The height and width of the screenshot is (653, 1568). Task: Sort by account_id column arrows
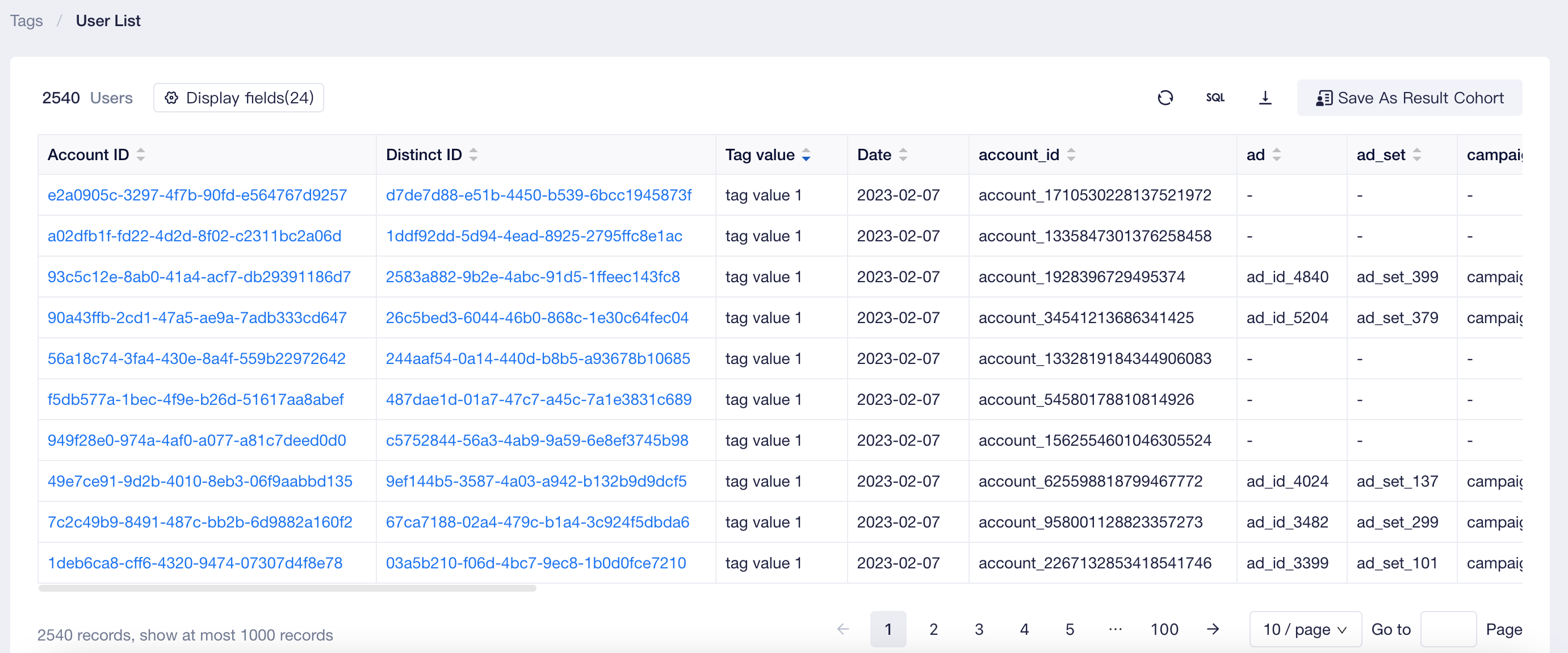tap(1071, 154)
